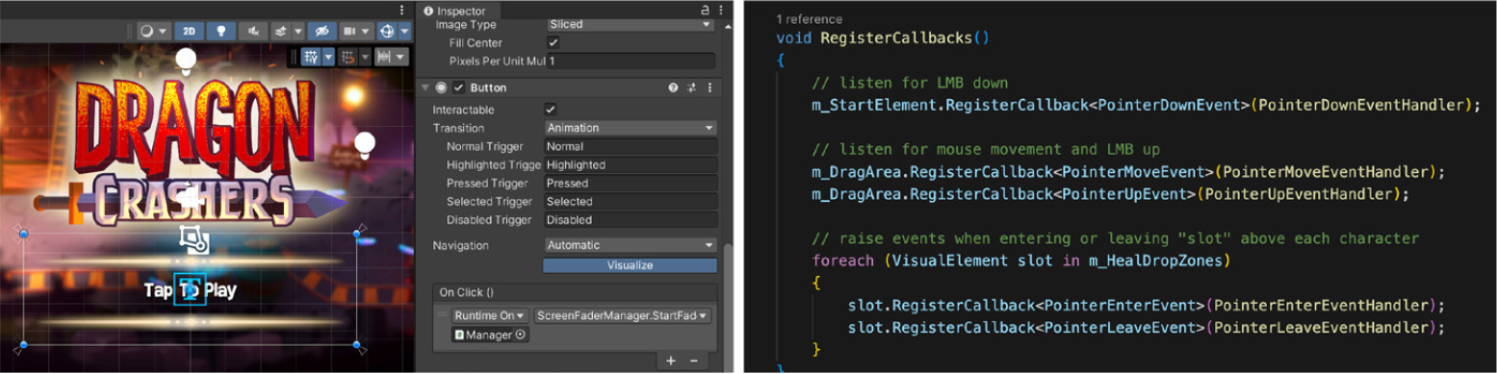
Task: Click the Disabled Trigger field
Action: click(x=630, y=220)
